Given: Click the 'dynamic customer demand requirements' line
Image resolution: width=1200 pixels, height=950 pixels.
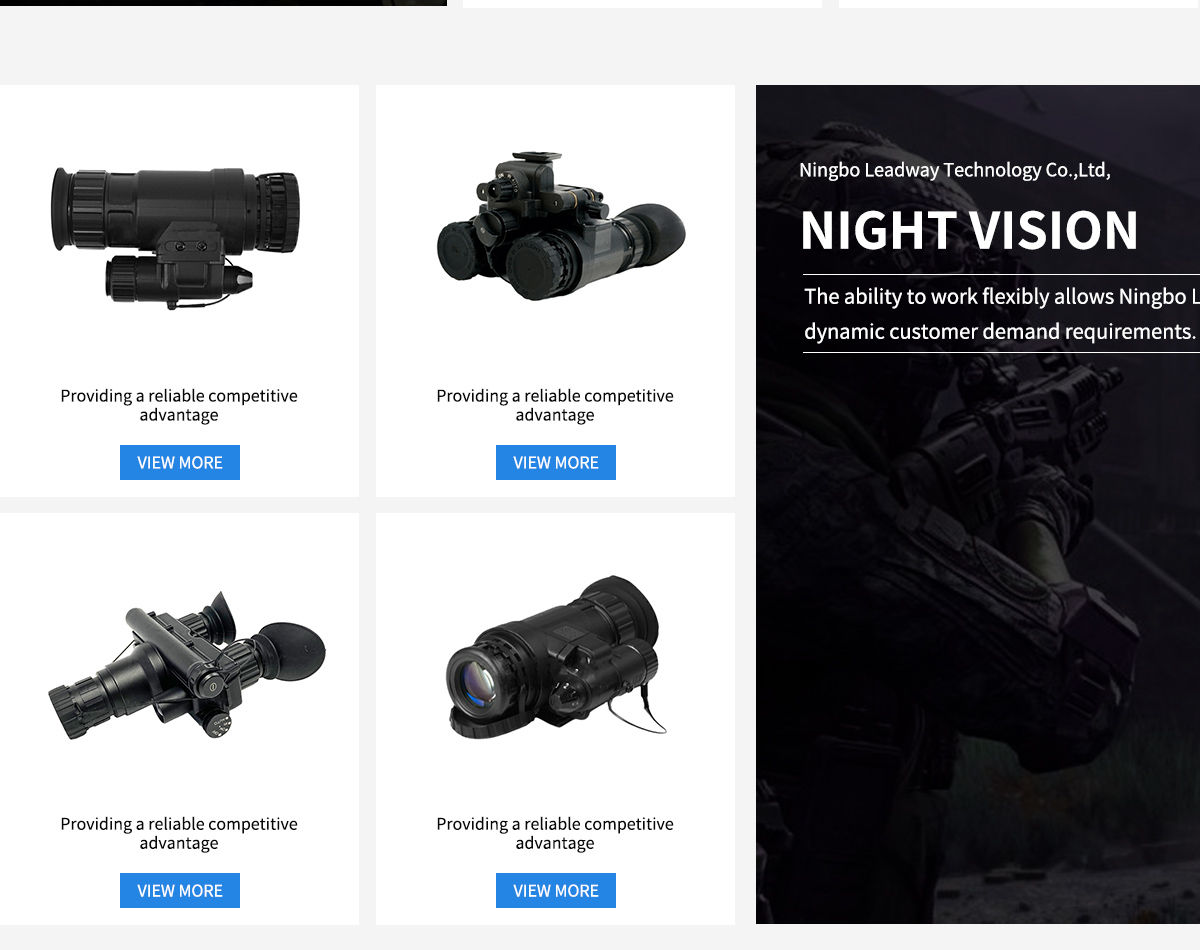Looking at the screenshot, I should click(1001, 331).
